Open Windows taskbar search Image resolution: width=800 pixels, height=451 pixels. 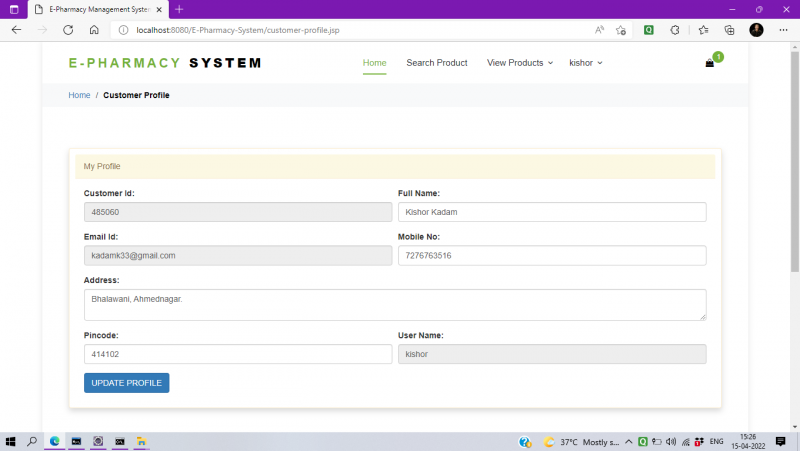32,441
